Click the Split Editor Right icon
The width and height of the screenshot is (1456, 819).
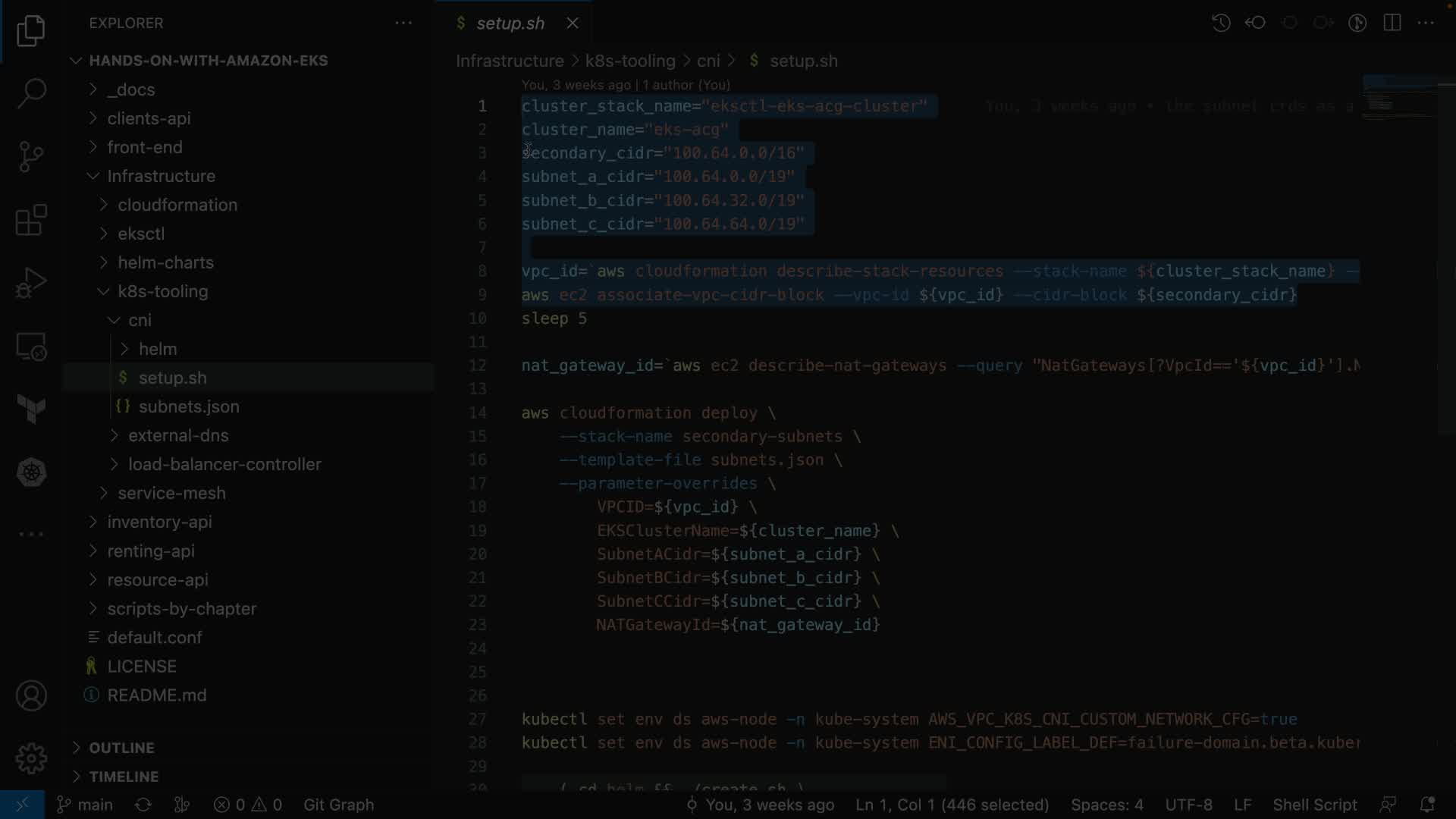1392,23
